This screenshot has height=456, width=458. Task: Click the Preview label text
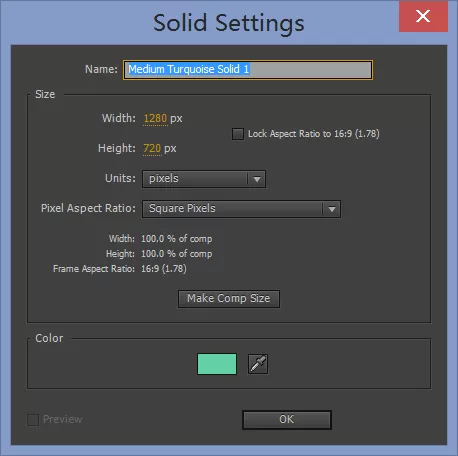coord(63,419)
